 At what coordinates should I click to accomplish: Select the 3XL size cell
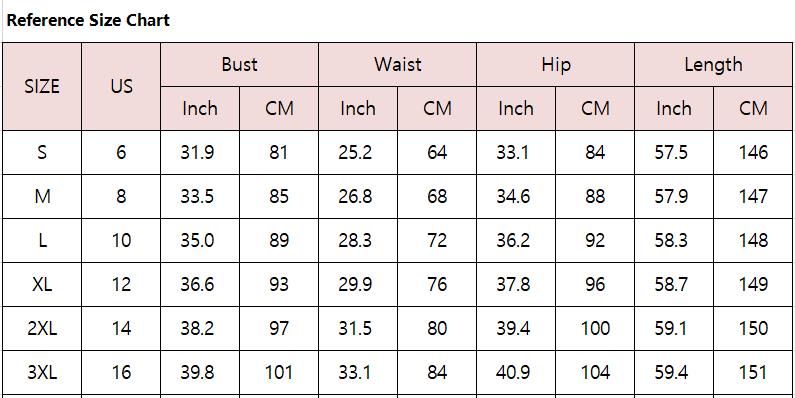click(x=42, y=373)
